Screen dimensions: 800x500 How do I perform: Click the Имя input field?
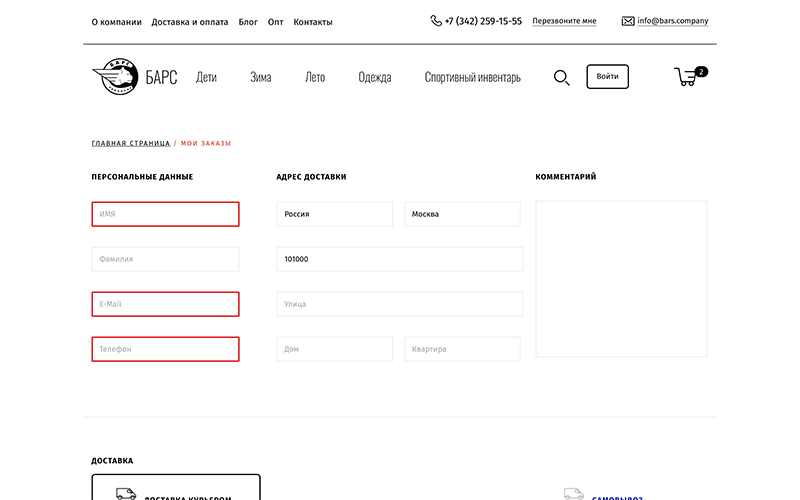coord(165,214)
